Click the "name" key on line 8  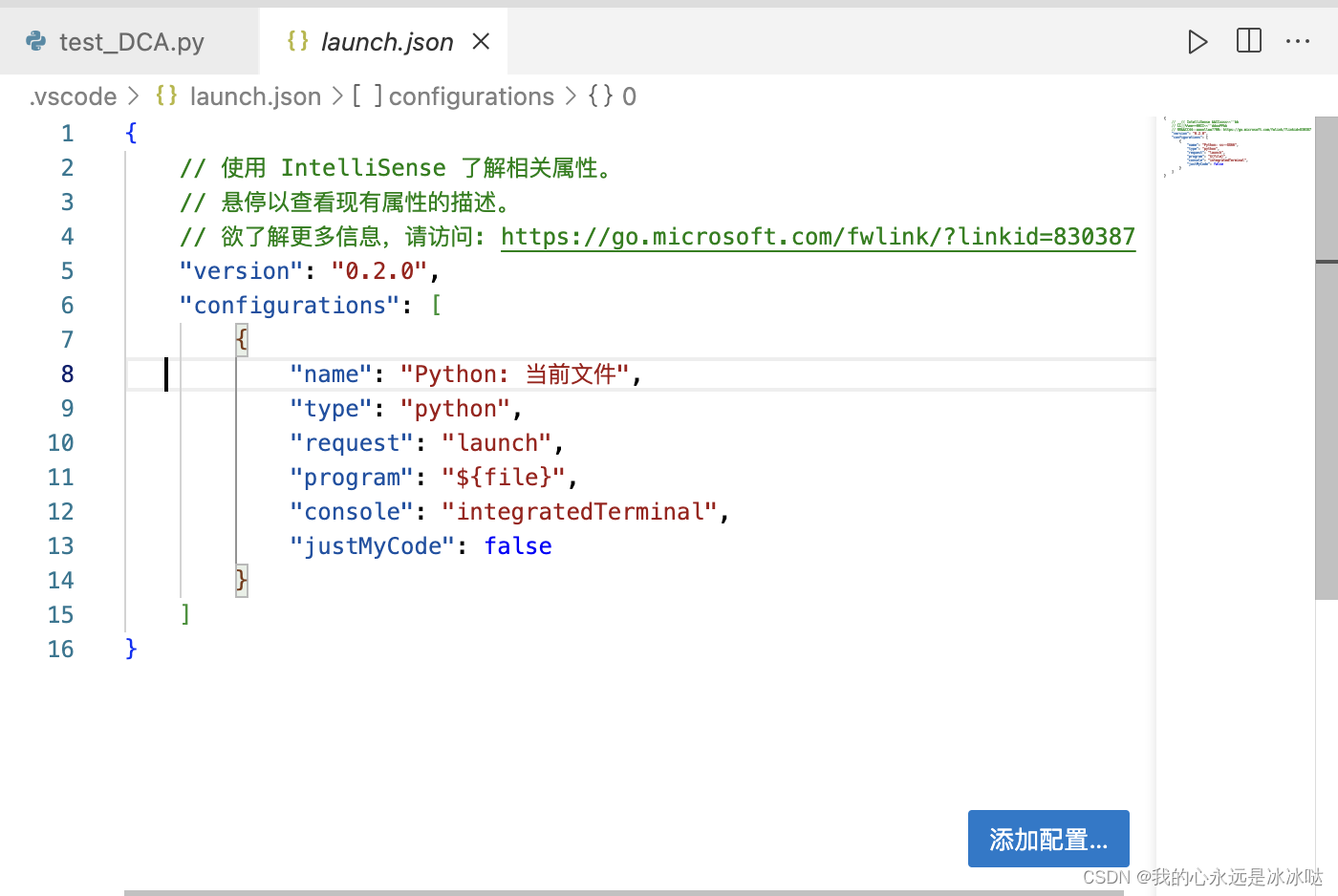click(331, 374)
